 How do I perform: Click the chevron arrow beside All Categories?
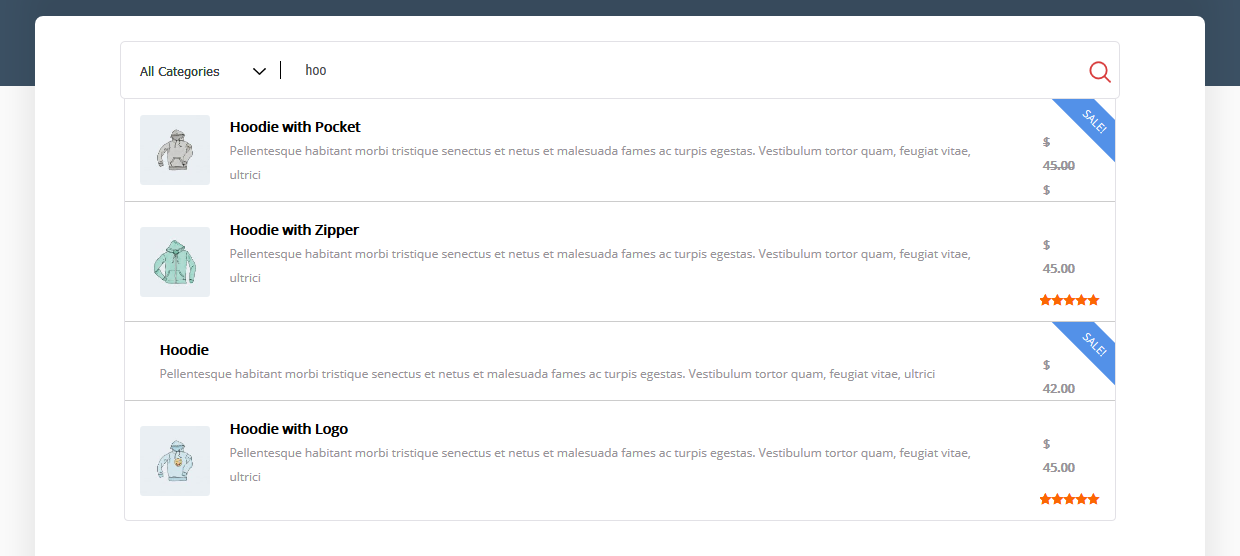point(259,71)
